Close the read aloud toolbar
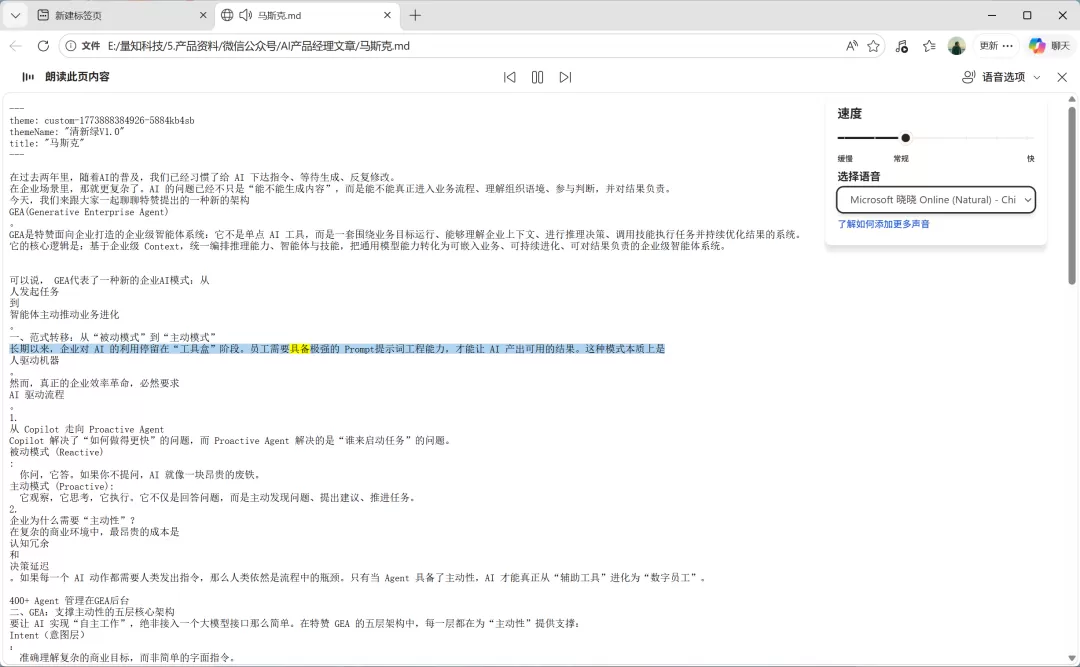This screenshot has width=1080, height=667. point(1062,77)
